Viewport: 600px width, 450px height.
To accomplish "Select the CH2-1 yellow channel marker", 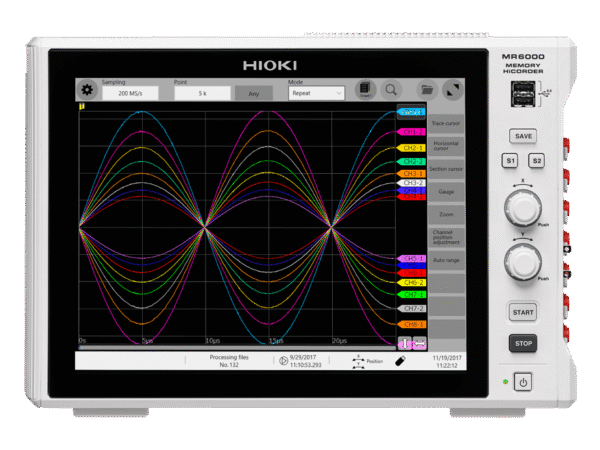I will pyautogui.click(x=411, y=148).
